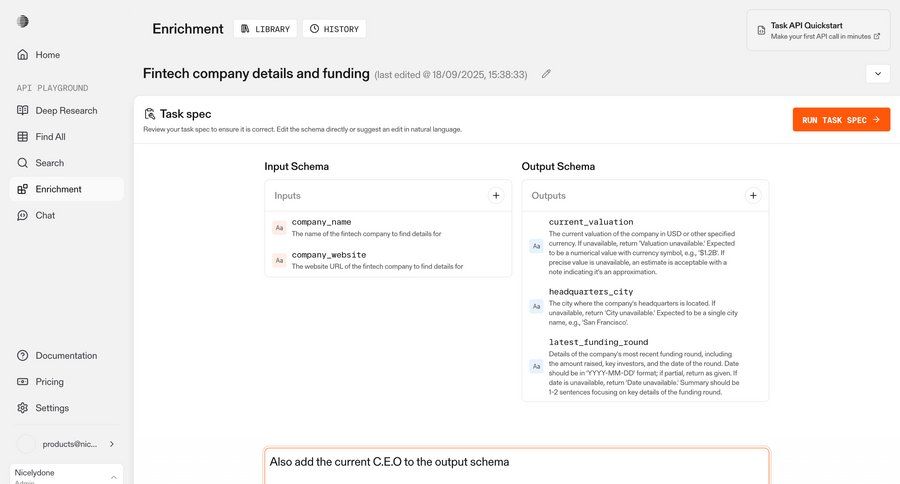Click the schema edit suggestion text box
900x484 pixels.
516,465
